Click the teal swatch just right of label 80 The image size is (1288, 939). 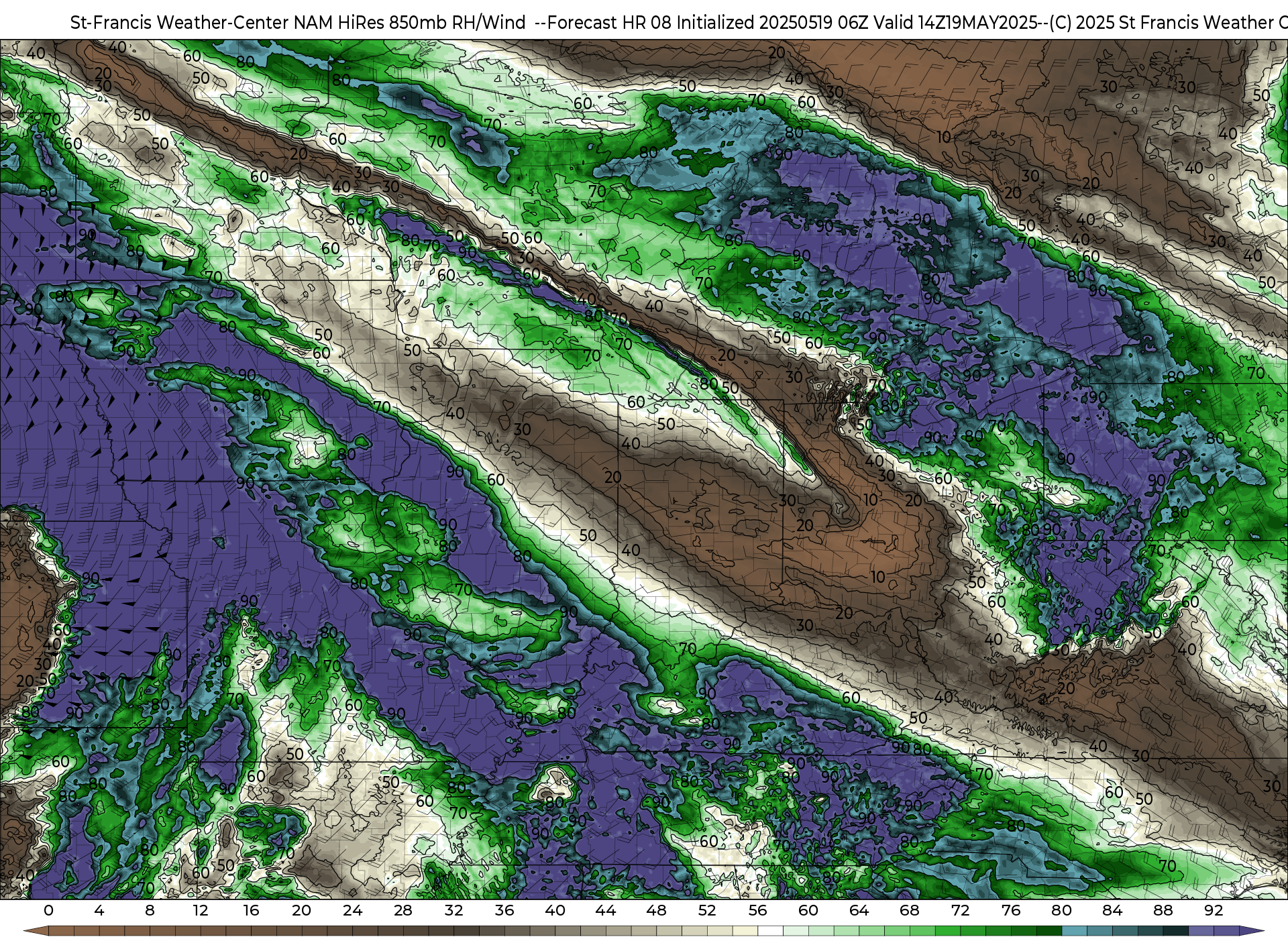1074,931
